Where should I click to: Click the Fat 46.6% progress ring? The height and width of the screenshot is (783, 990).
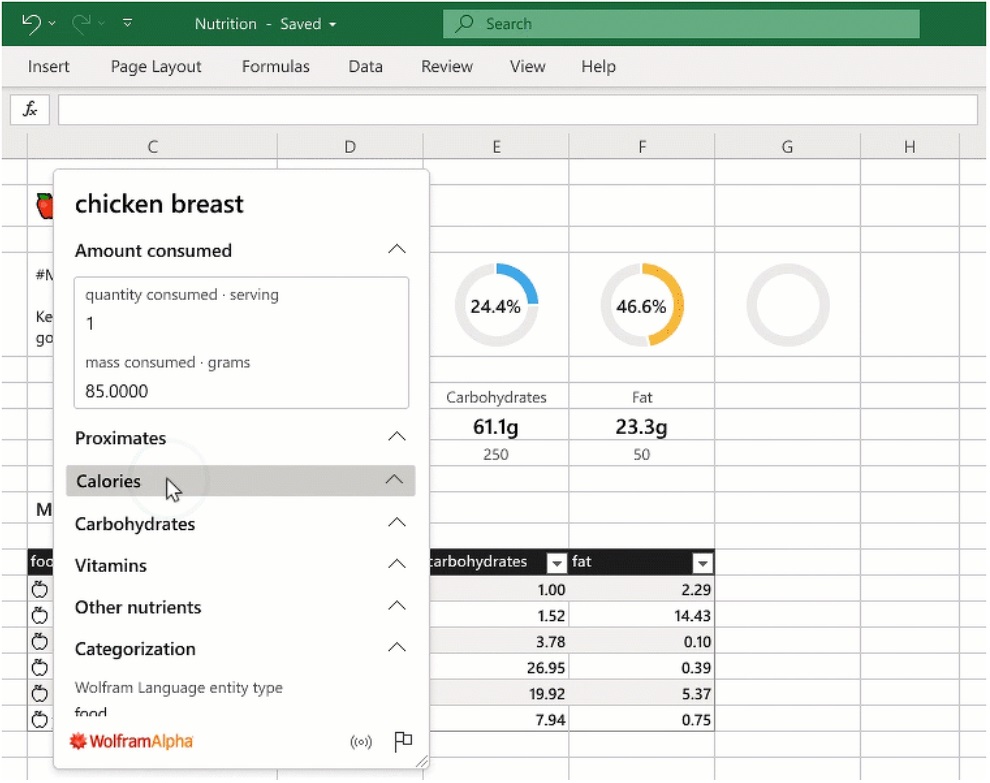(641, 305)
